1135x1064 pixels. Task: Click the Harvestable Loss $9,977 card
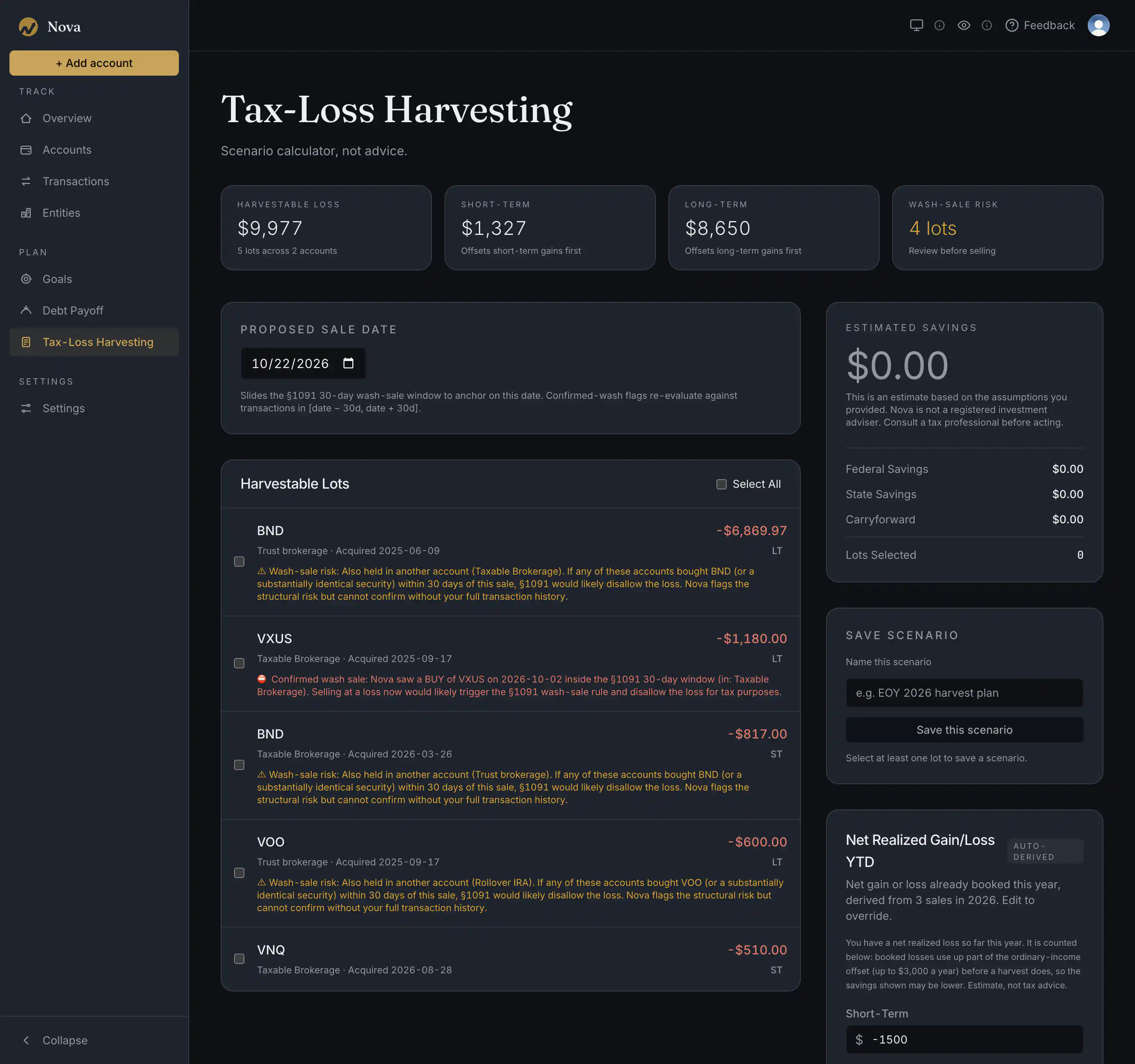coord(326,227)
